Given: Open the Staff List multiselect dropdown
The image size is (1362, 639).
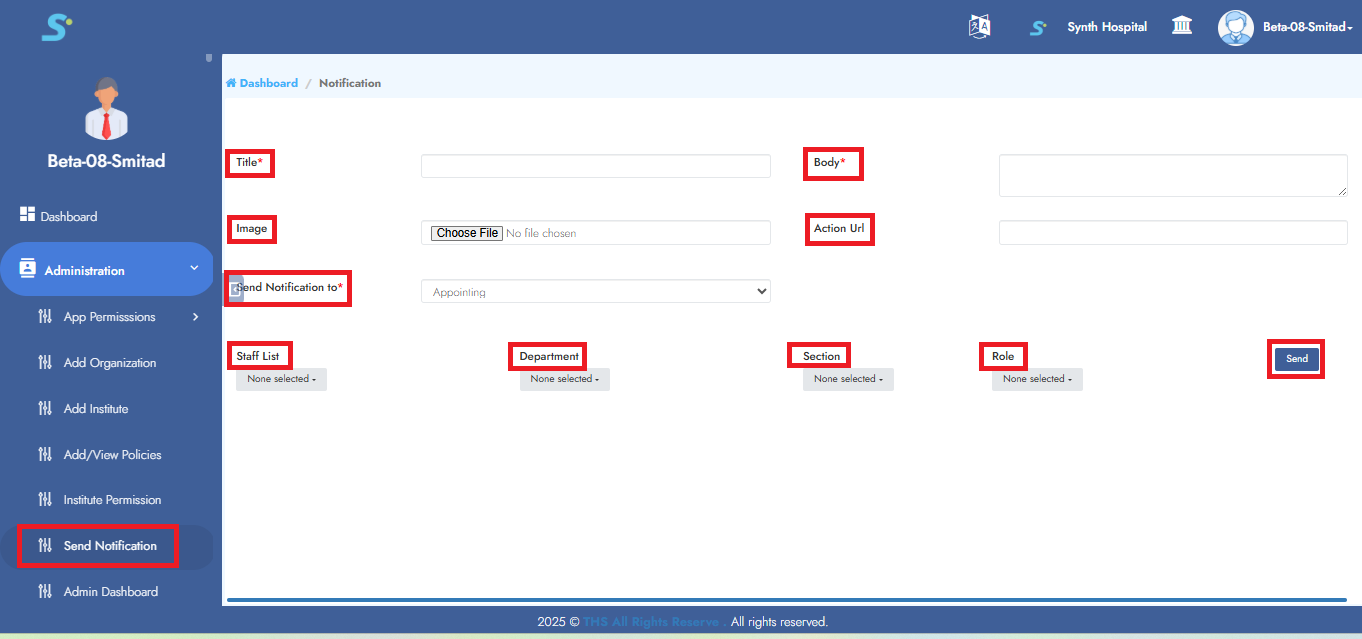Looking at the screenshot, I should pyautogui.click(x=281, y=379).
